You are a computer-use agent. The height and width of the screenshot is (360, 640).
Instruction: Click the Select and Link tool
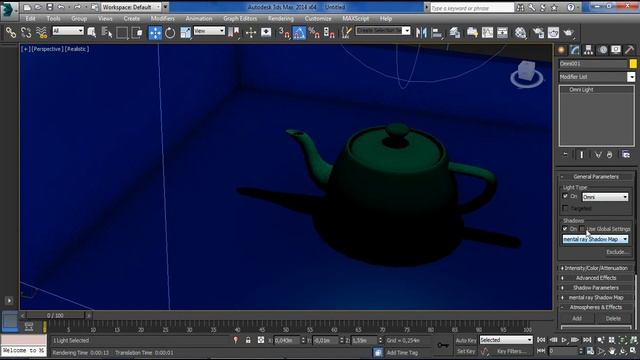coord(11,33)
